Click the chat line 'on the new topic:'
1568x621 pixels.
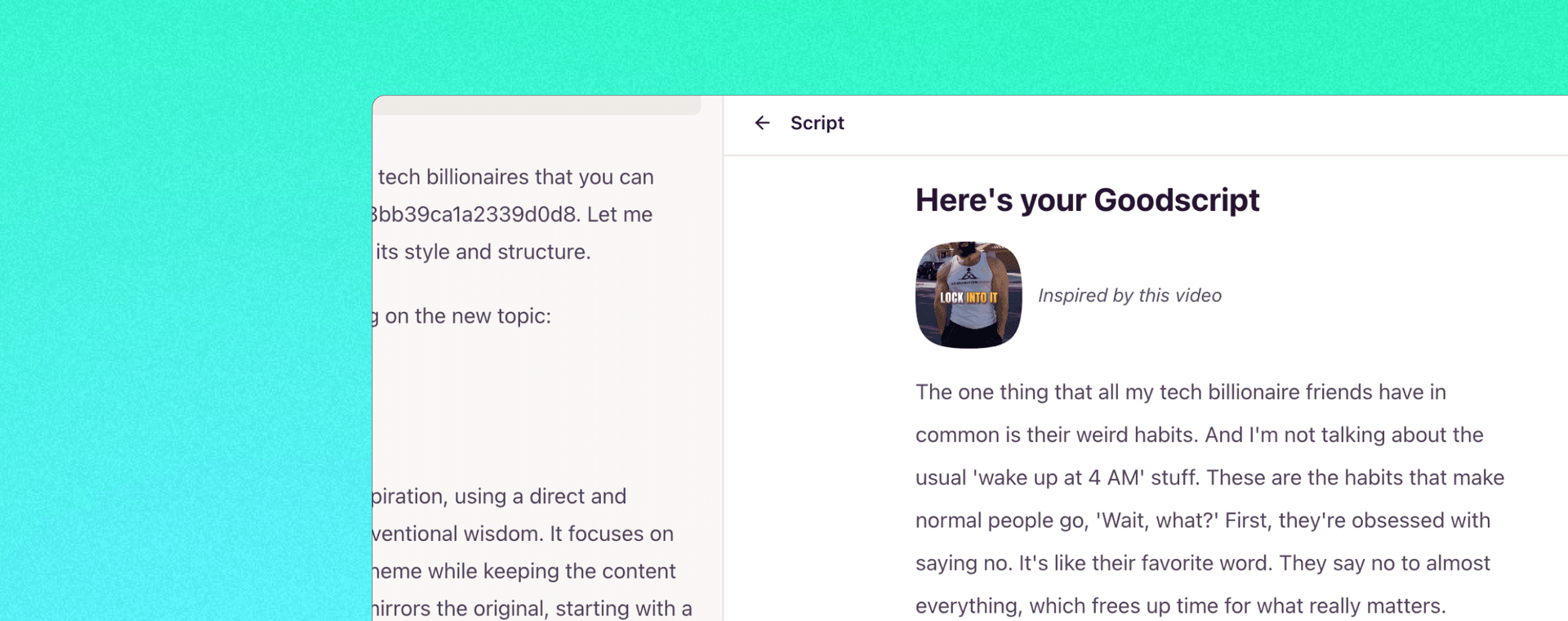pyautogui.click(x=467, y=316)
